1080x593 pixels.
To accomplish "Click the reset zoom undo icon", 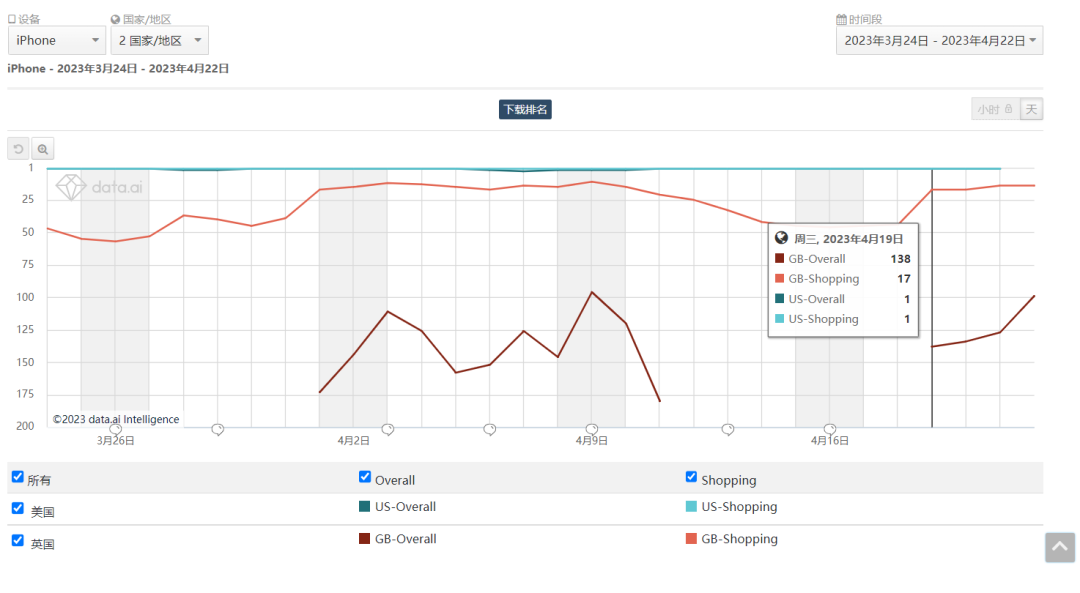I will 18,149.
